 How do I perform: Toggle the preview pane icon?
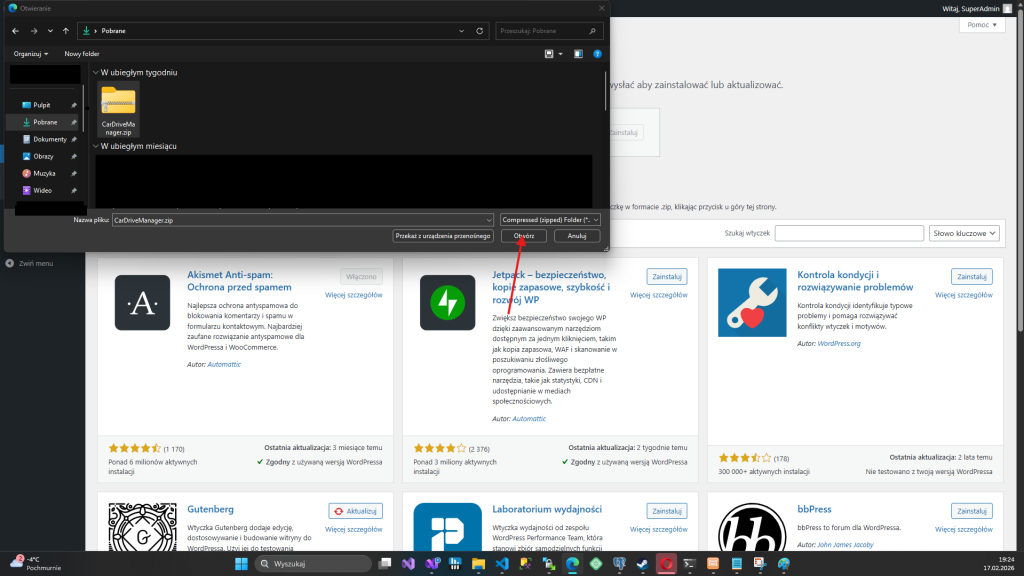578,53
